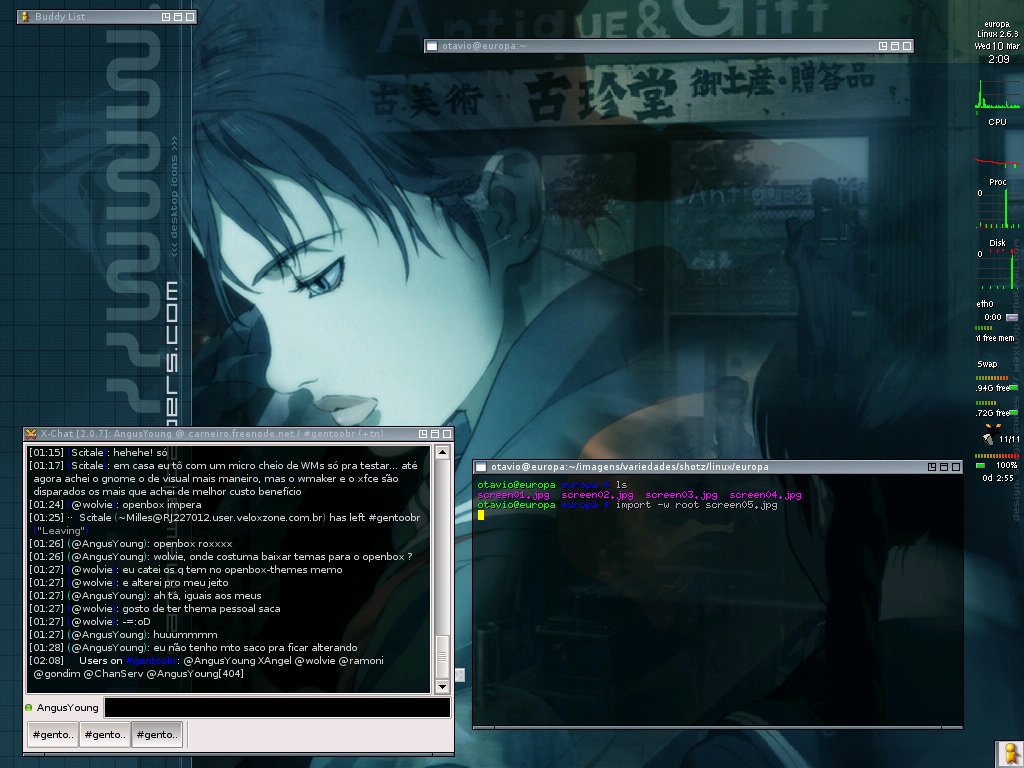Click the middle title bar button of the shotz/linux/europa terminal
The height and width of the screenshot is (768, 1024).
coord(944,467)
